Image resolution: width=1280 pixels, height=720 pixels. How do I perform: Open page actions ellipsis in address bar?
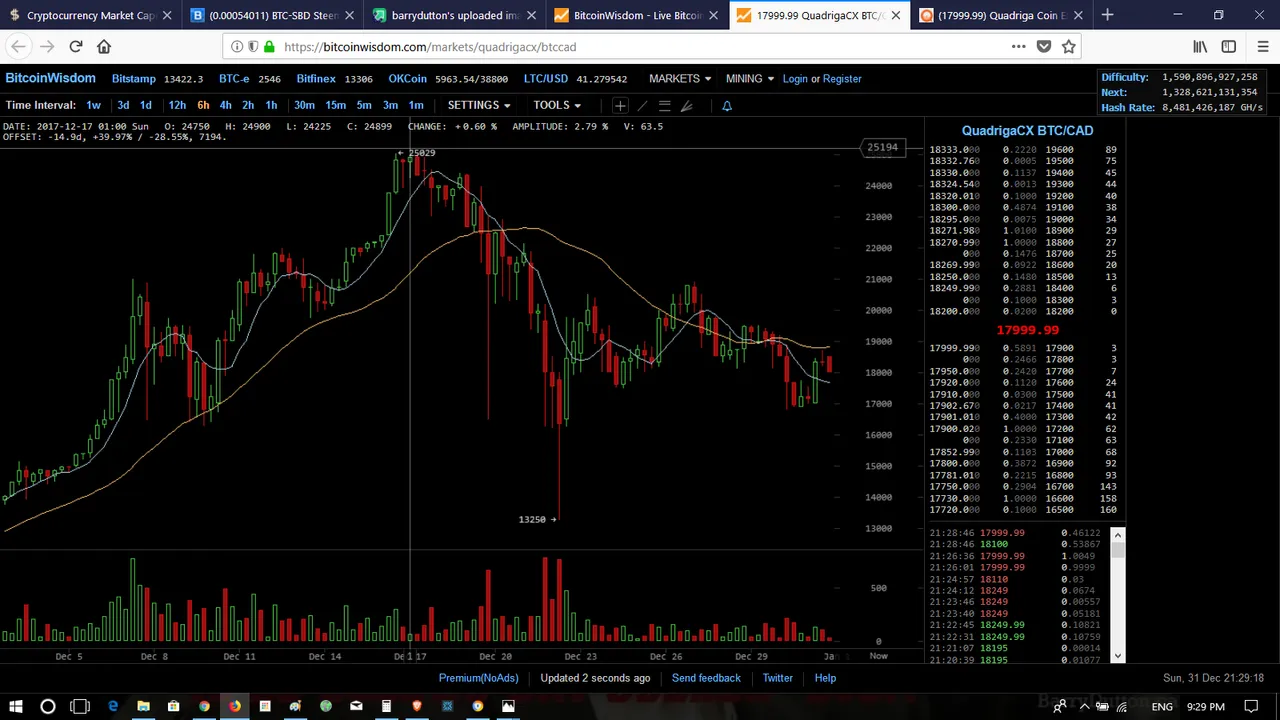tap(1018, 47)
